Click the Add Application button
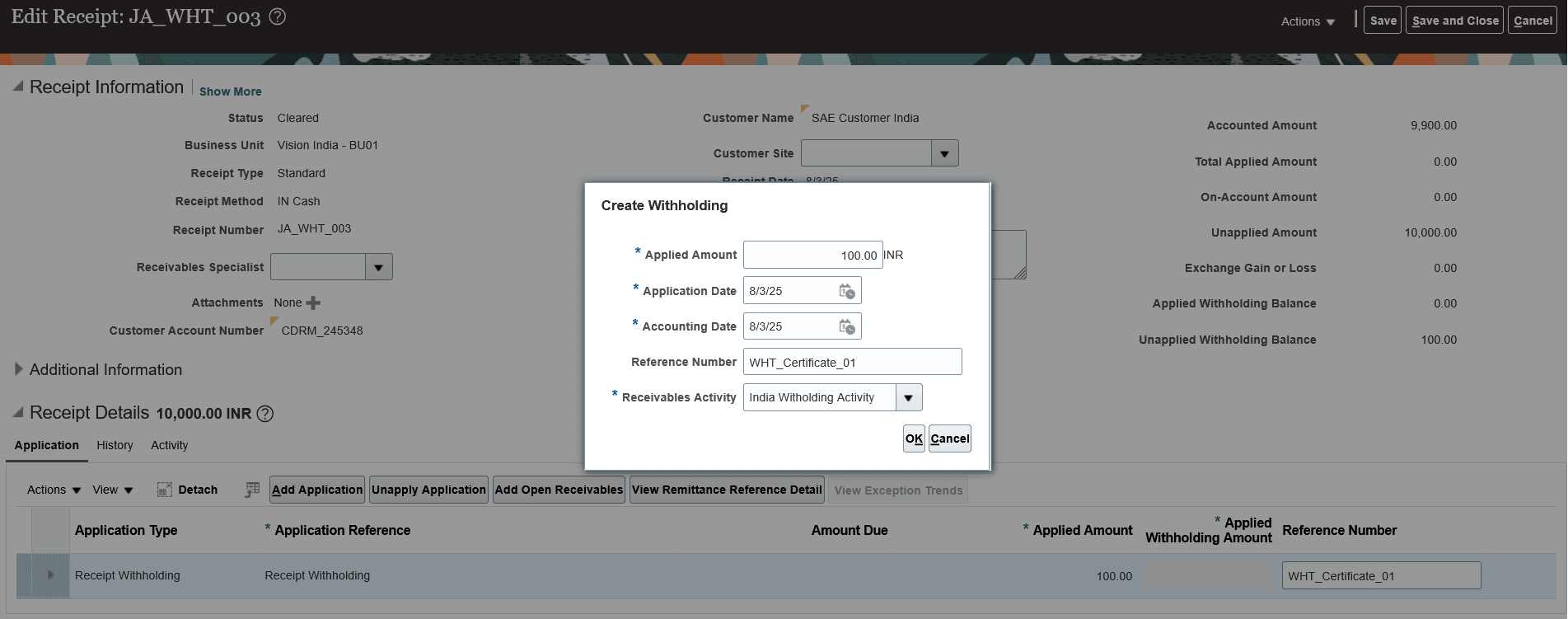The height and width of the screenshot is (619, 1568). (316, 490)
